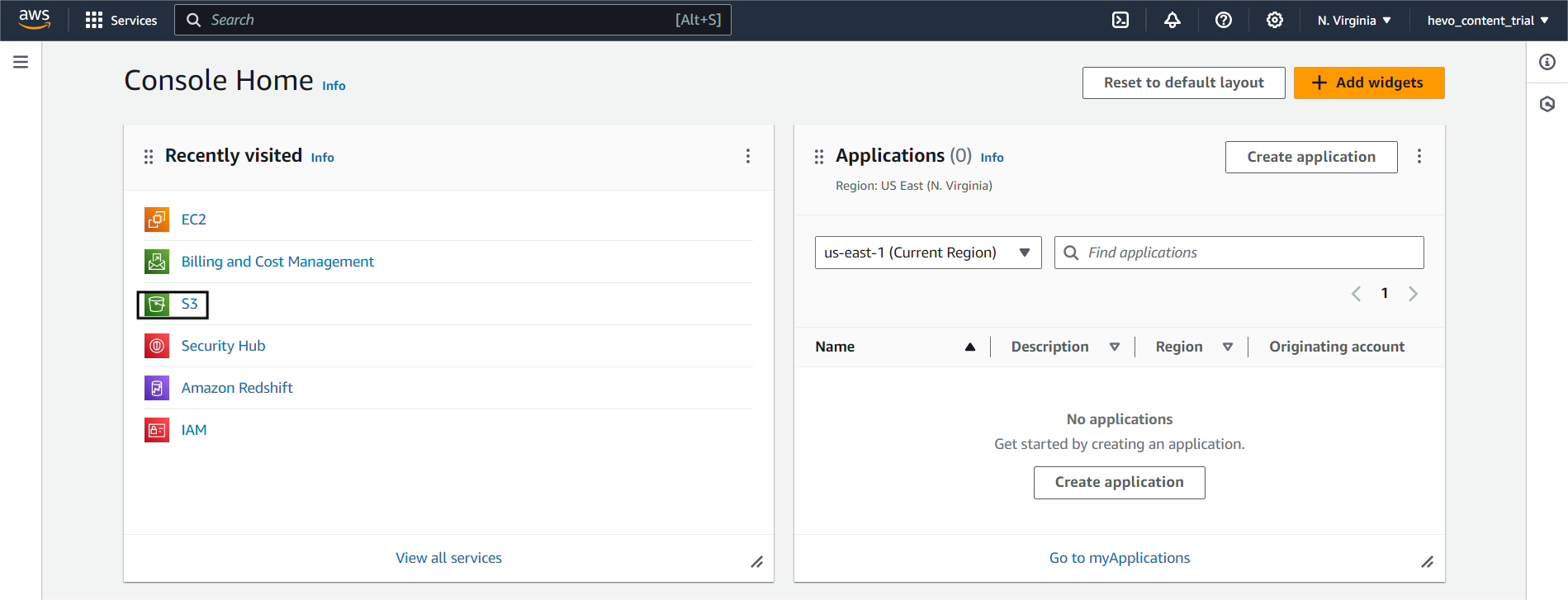This screenshot has width=1568, height=600.
Task: Open Info link next to Recently visited
Action: [323, 158]
